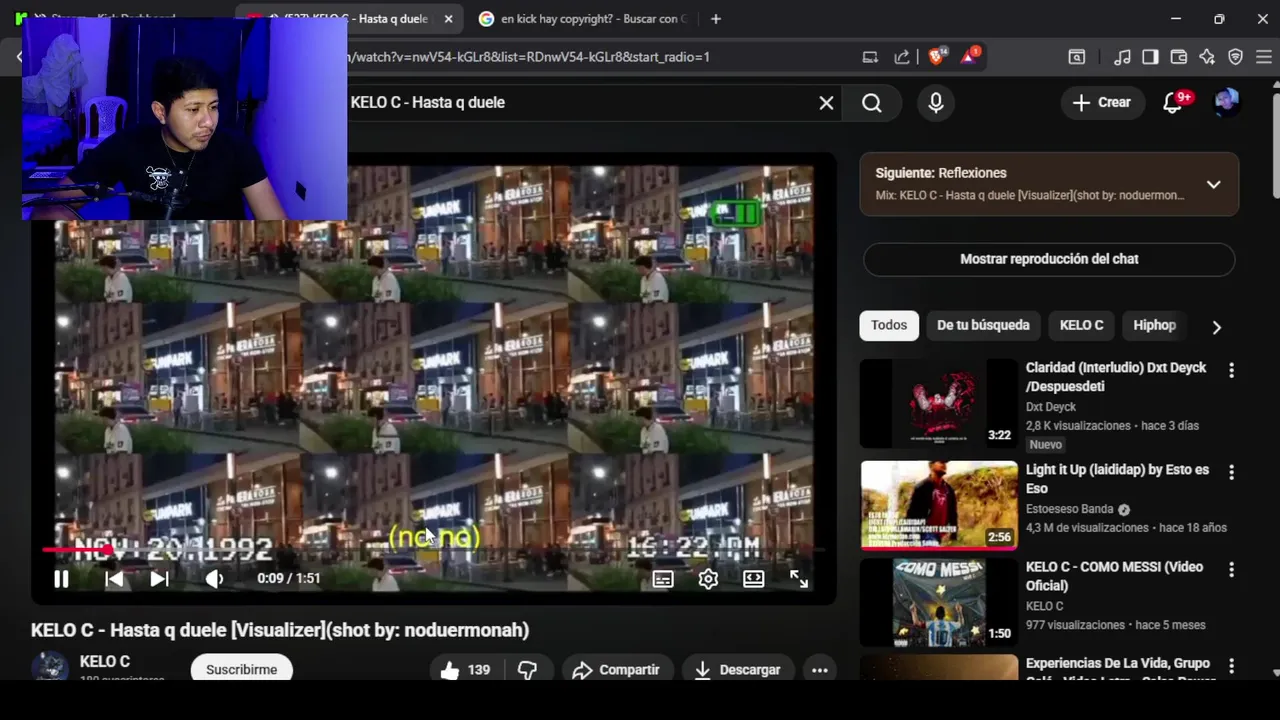The width and height of the screenshot is (1280, 720).
Task: Toggle the browser sidebar panel icon
Action: (x=1150, y=57)
